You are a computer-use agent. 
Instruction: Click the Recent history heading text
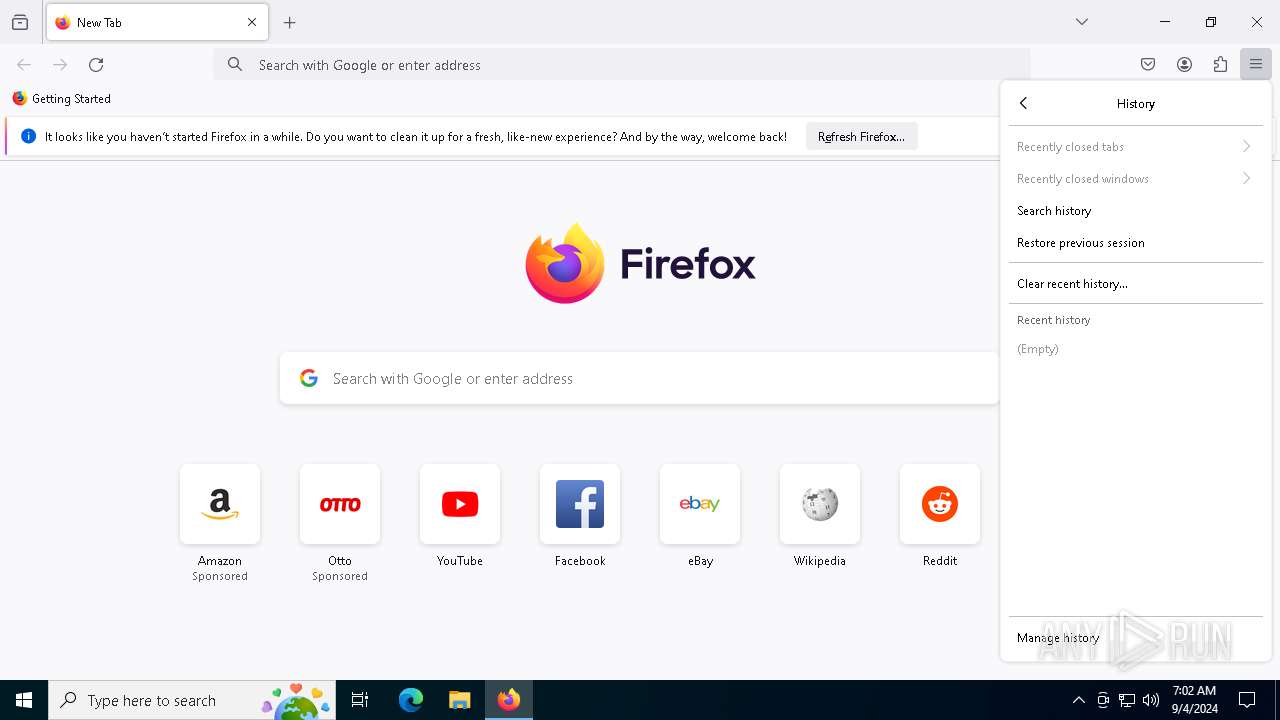pyautogui.click(x=1053, y=320)
